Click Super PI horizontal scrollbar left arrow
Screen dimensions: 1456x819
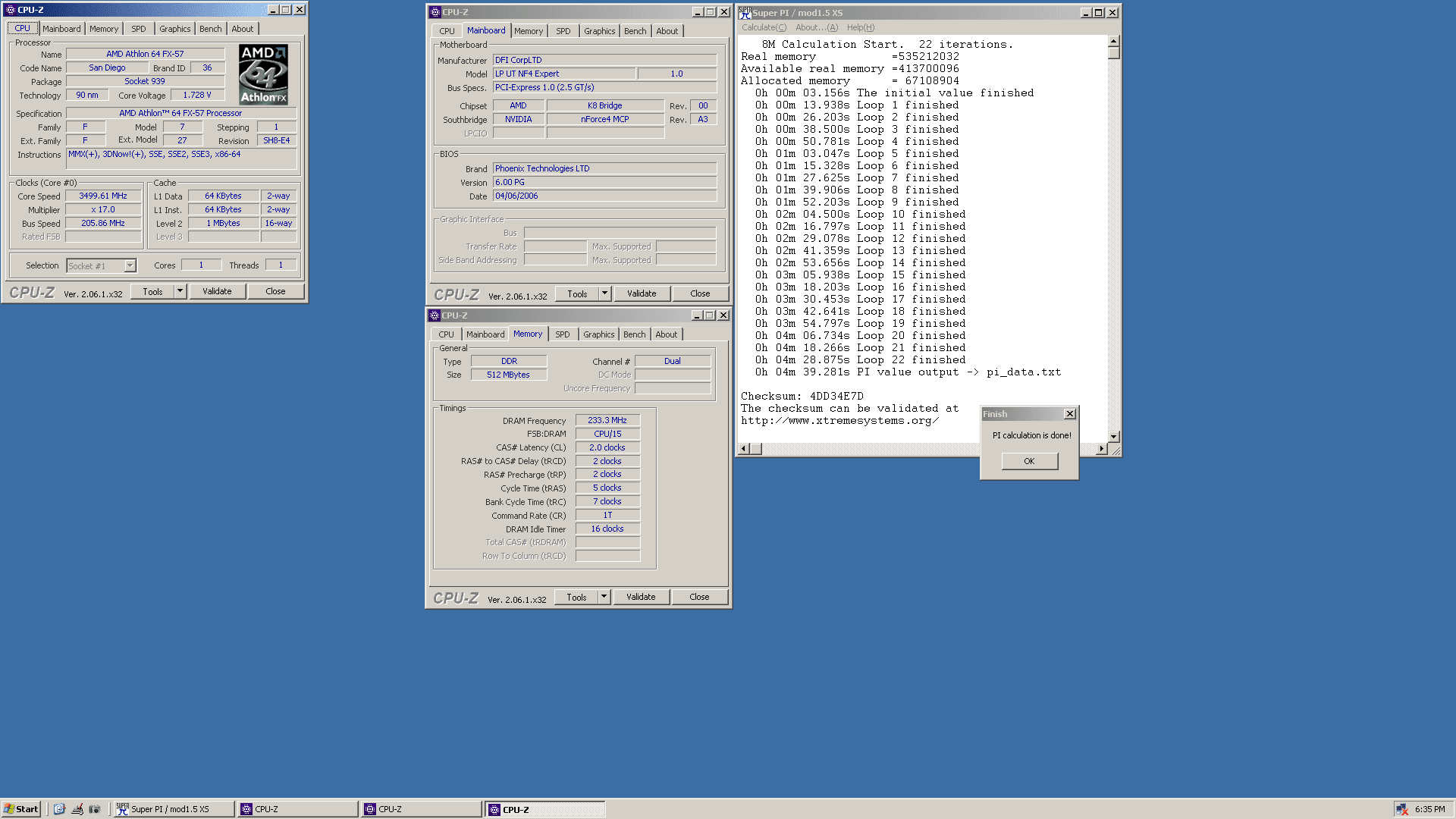(744, 449)
